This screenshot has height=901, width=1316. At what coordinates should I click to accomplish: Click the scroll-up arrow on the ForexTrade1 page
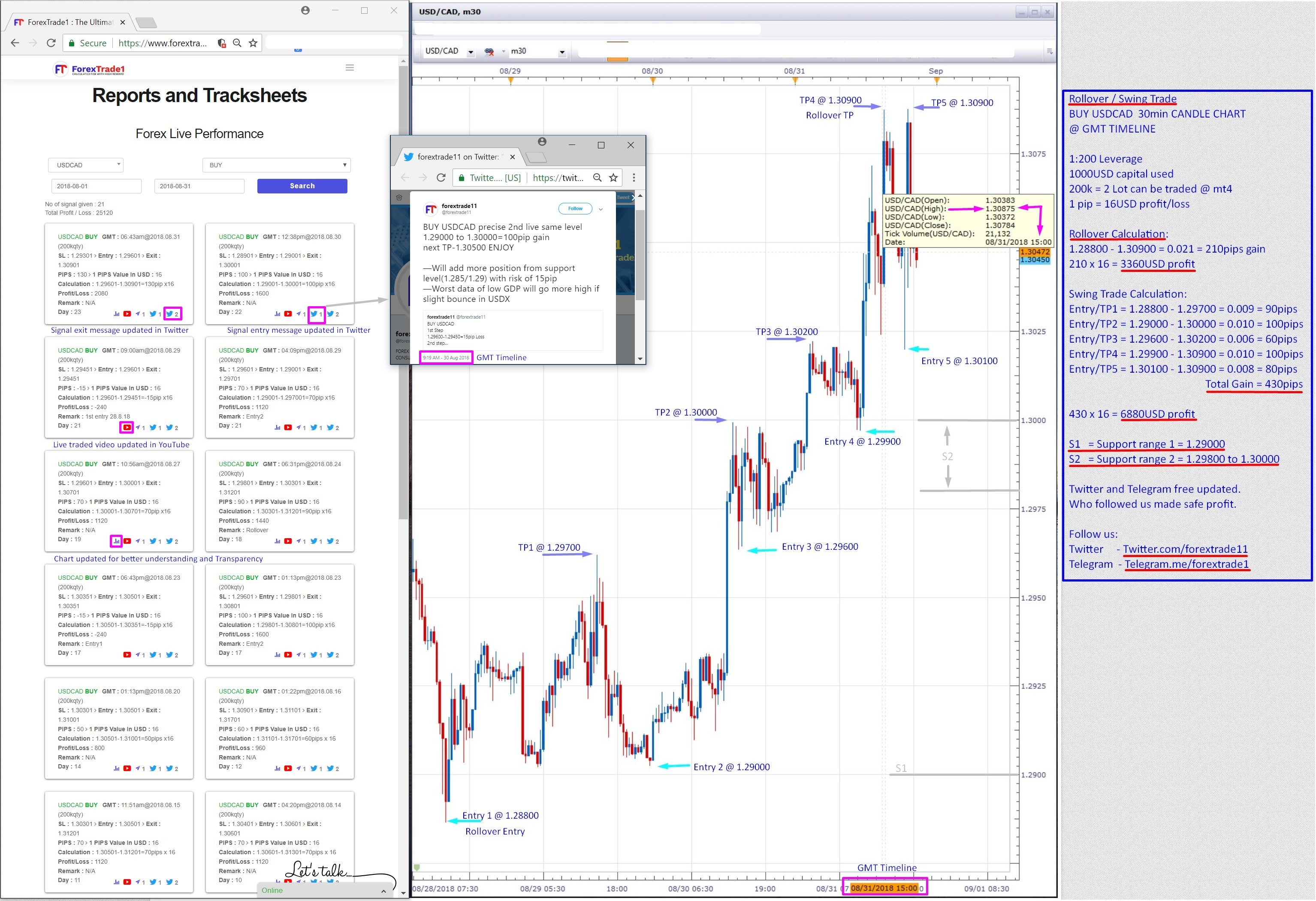(x=403, y=60)
